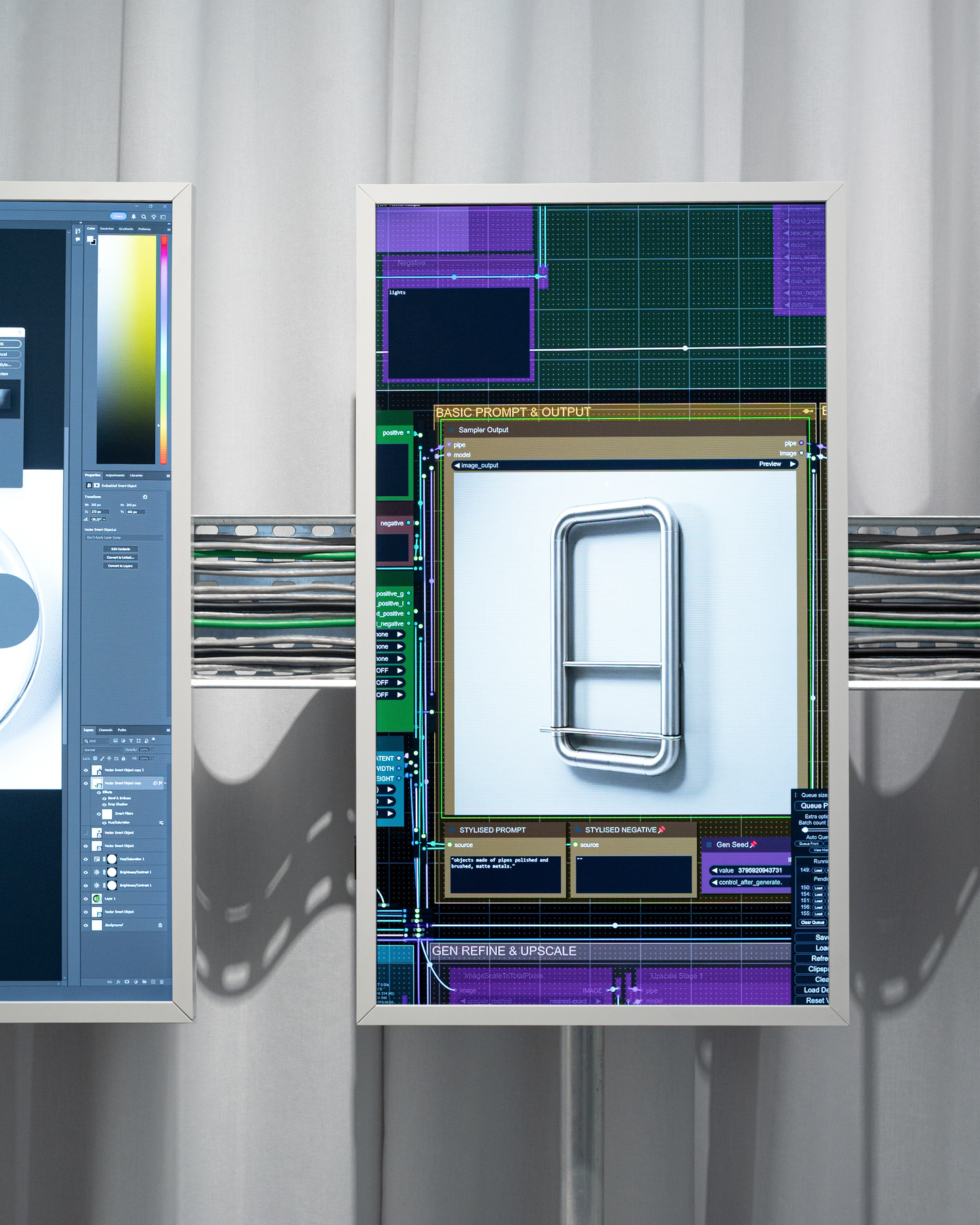This screenshot has width=980, height=1225.
Task: Click the vertical hue spectrum slider
Action: (164, 350)
